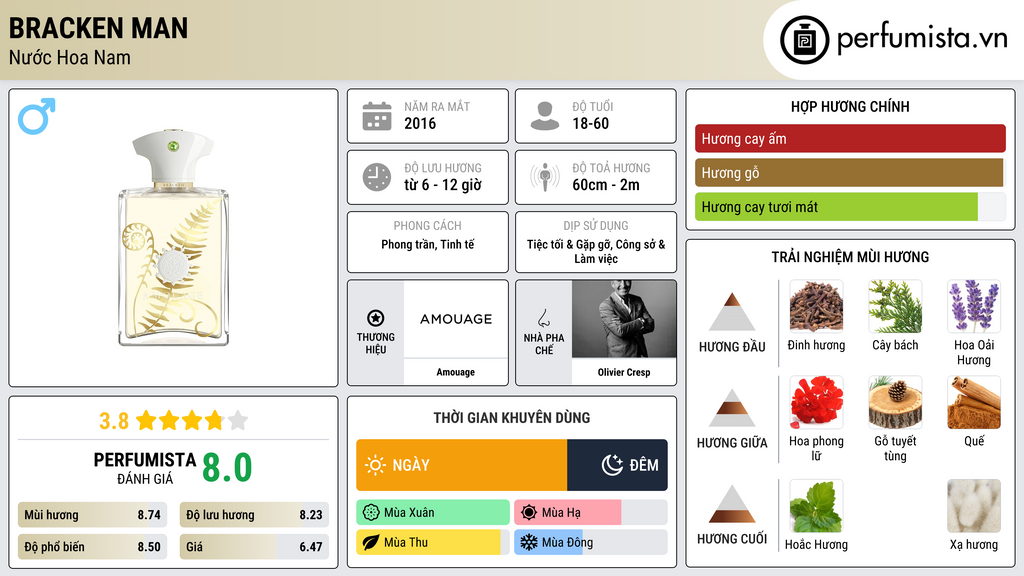Click the green 8.0 Perfumista score
1024x576 pixels.
pos(227,468)
